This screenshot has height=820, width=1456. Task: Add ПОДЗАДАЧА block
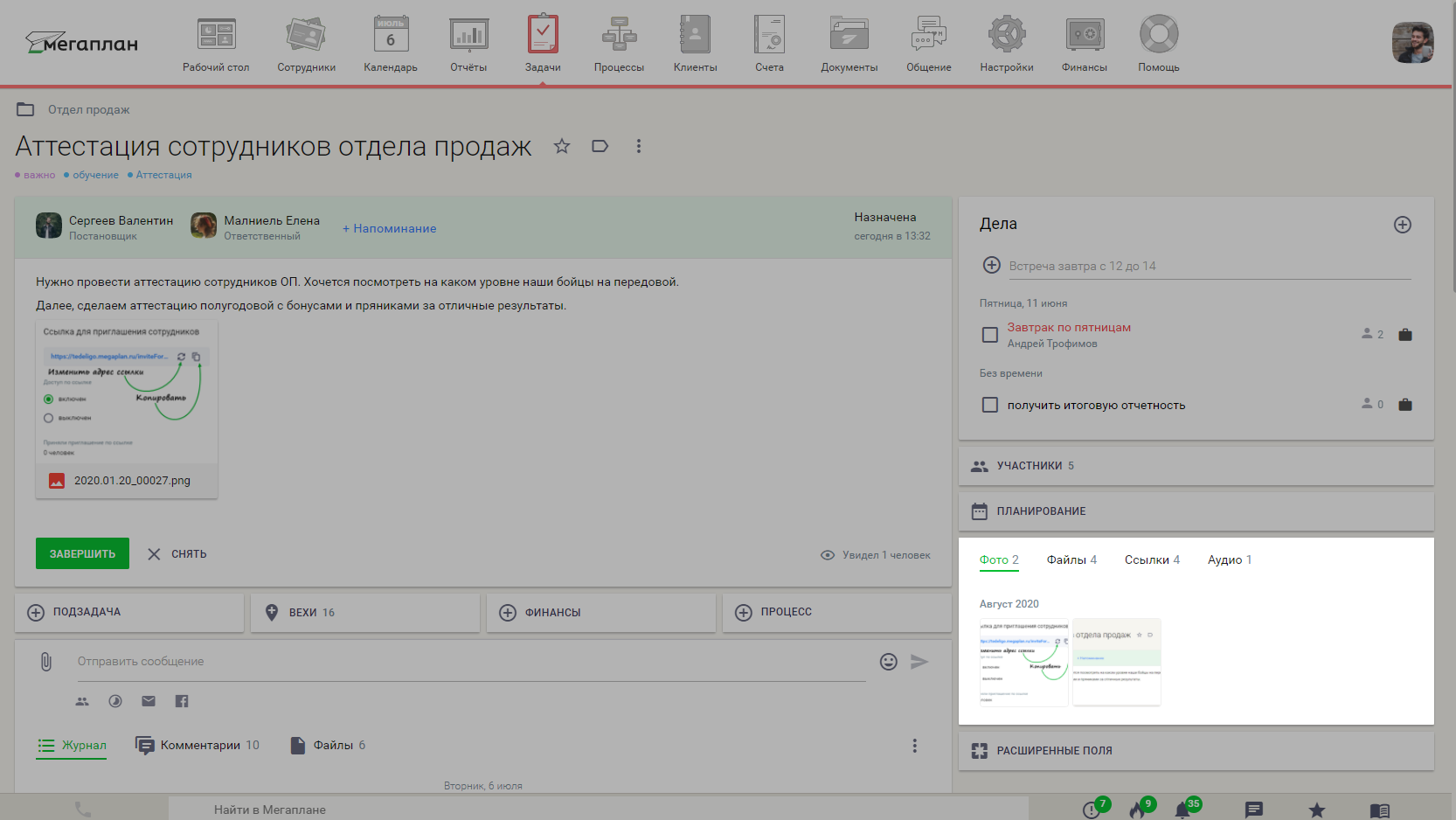coord(129,613)
